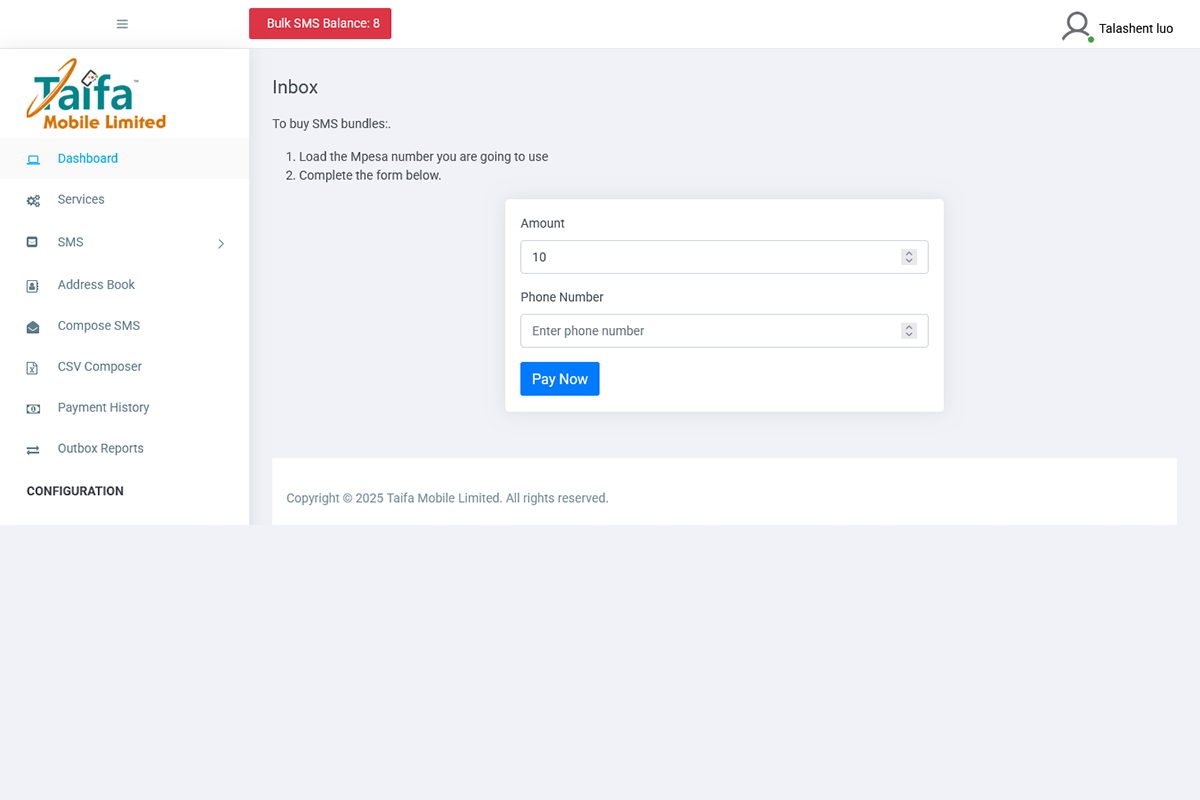
Task: Focus the Amount input field
Action: pyautogui.click(x=710, y=257)
